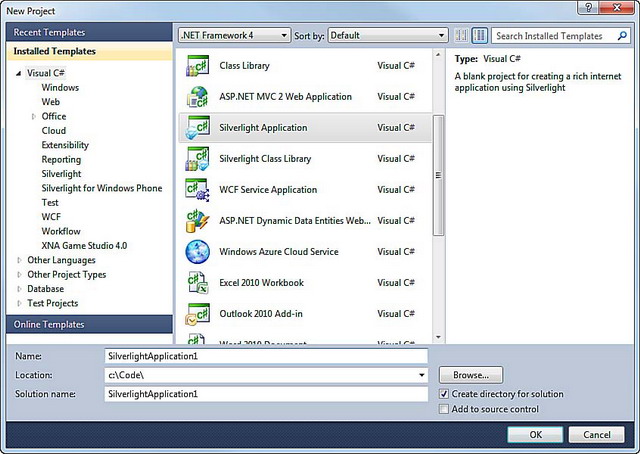640x454 pixels.
Task: Collapse the Visual C# tree node
Action: point(18,73)
